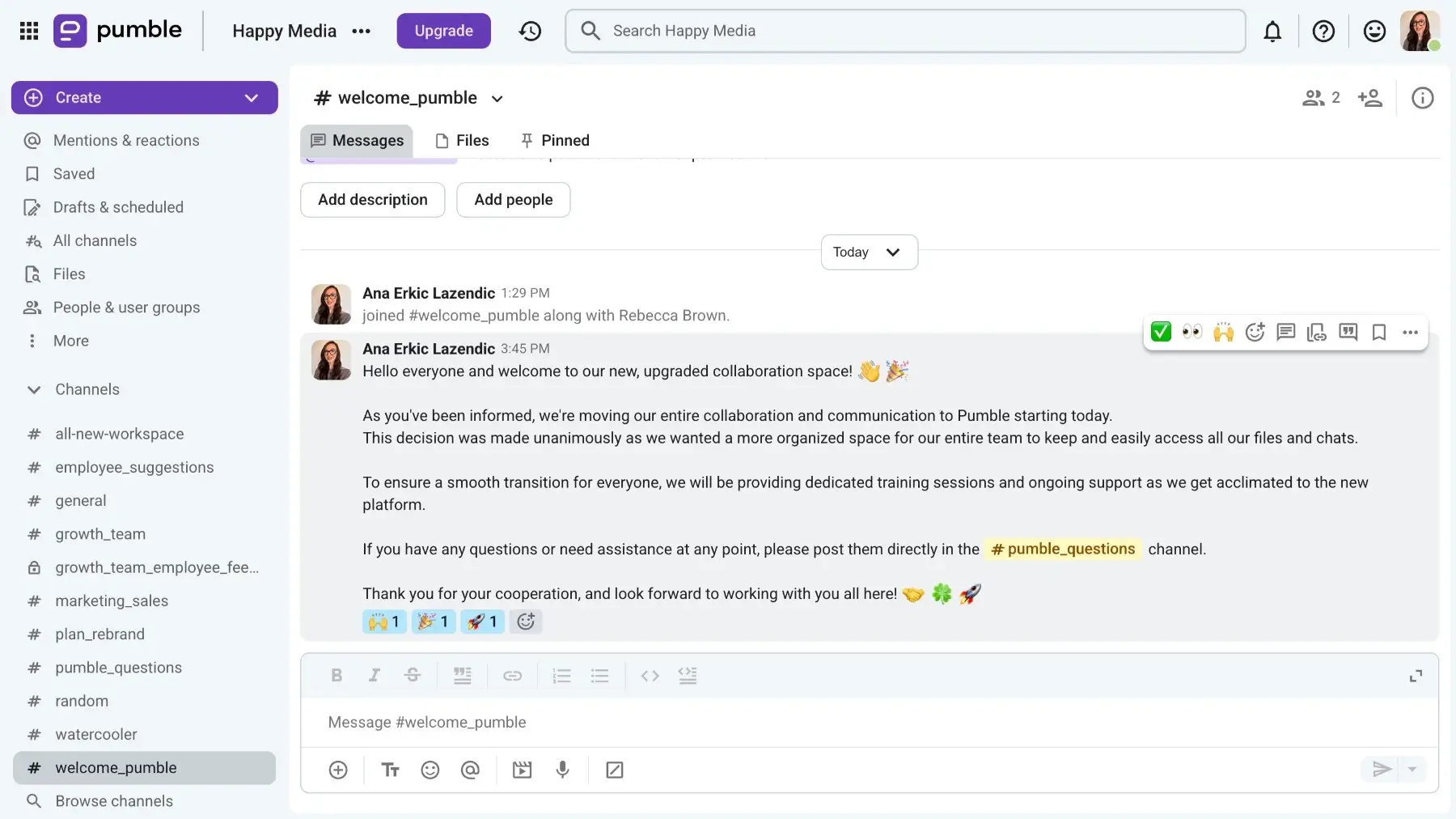React with eyes emoji
The image size is (1456, 819).
tap(1191, 332)
